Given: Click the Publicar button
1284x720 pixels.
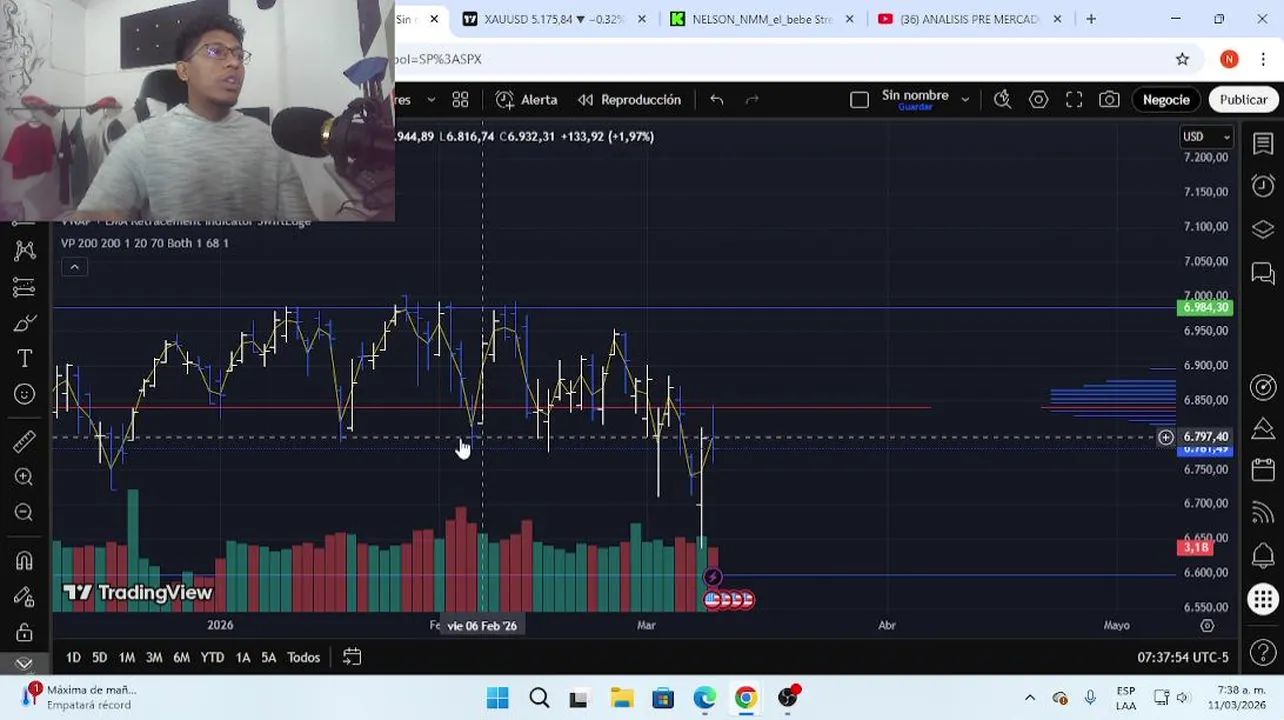Looking at the screenshot, I should pyautogui.click(x=1243, y=100).
